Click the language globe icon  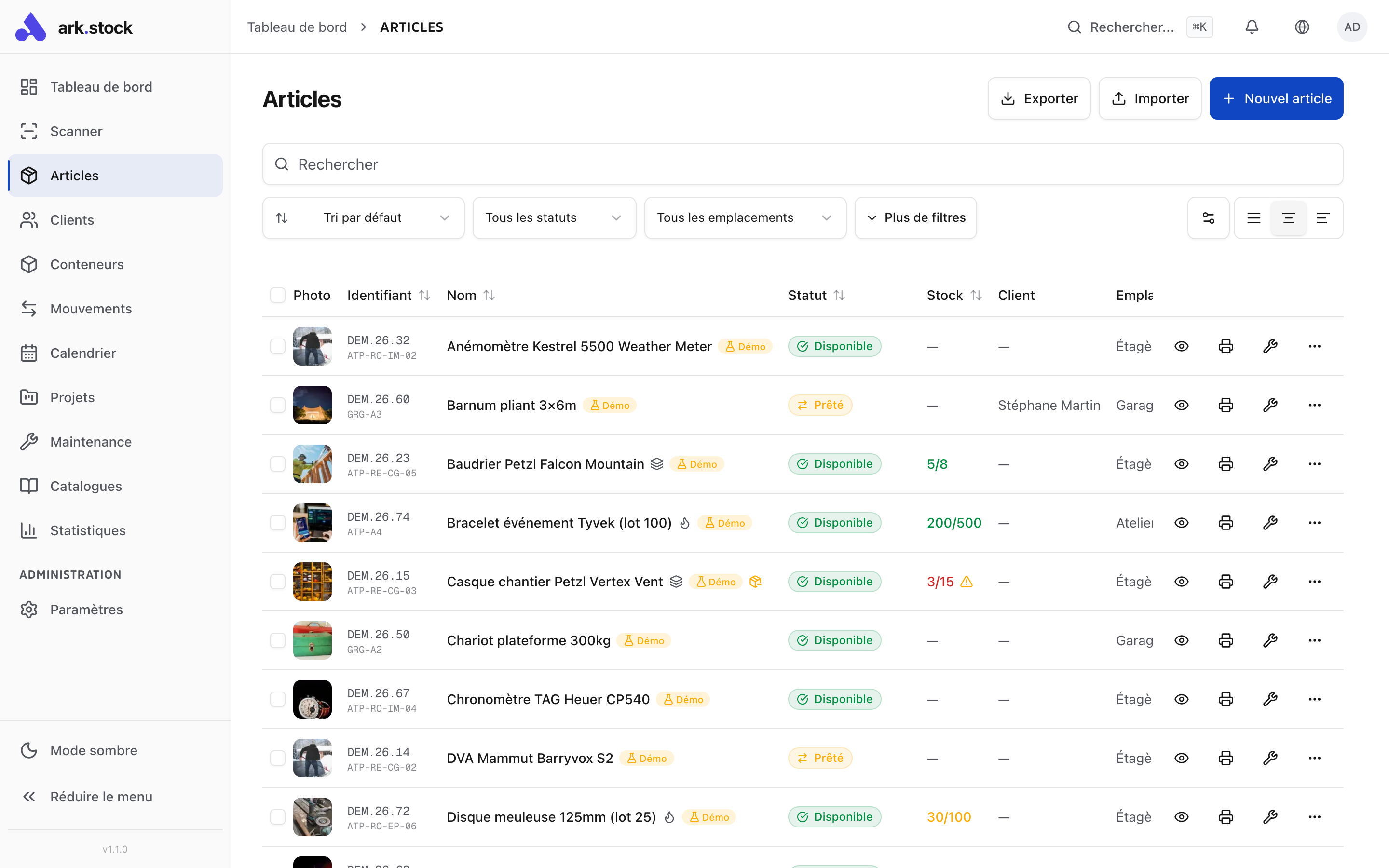pyautogui.click(x=1302, y=27)
